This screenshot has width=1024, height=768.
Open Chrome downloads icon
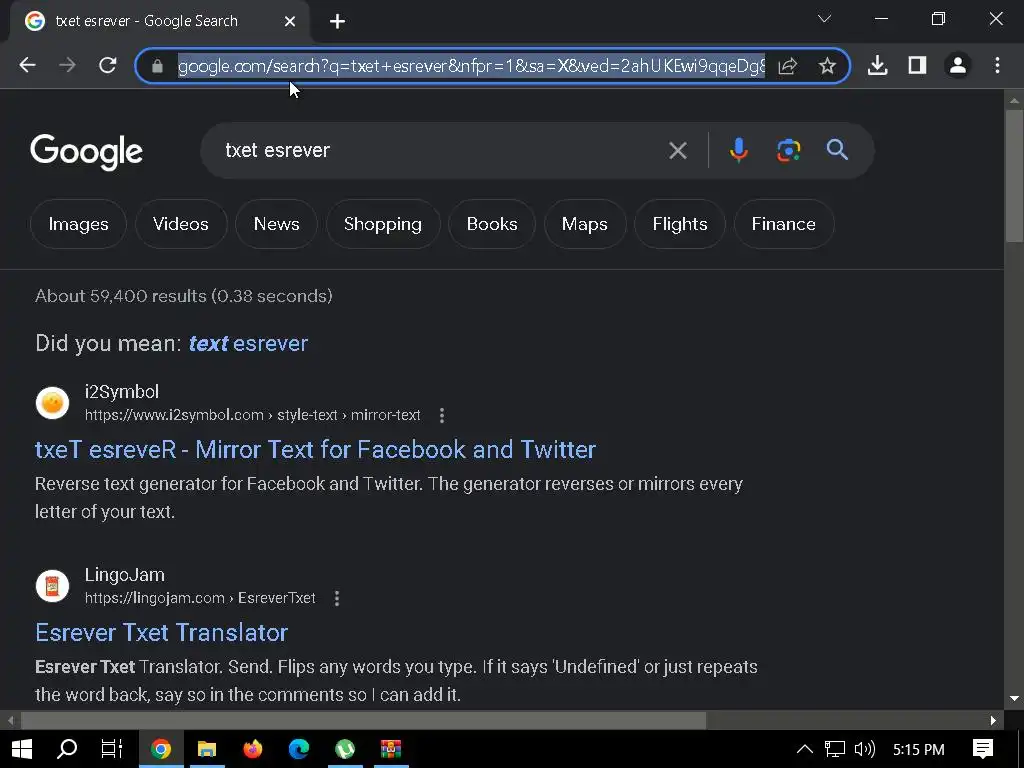point(878,65)
